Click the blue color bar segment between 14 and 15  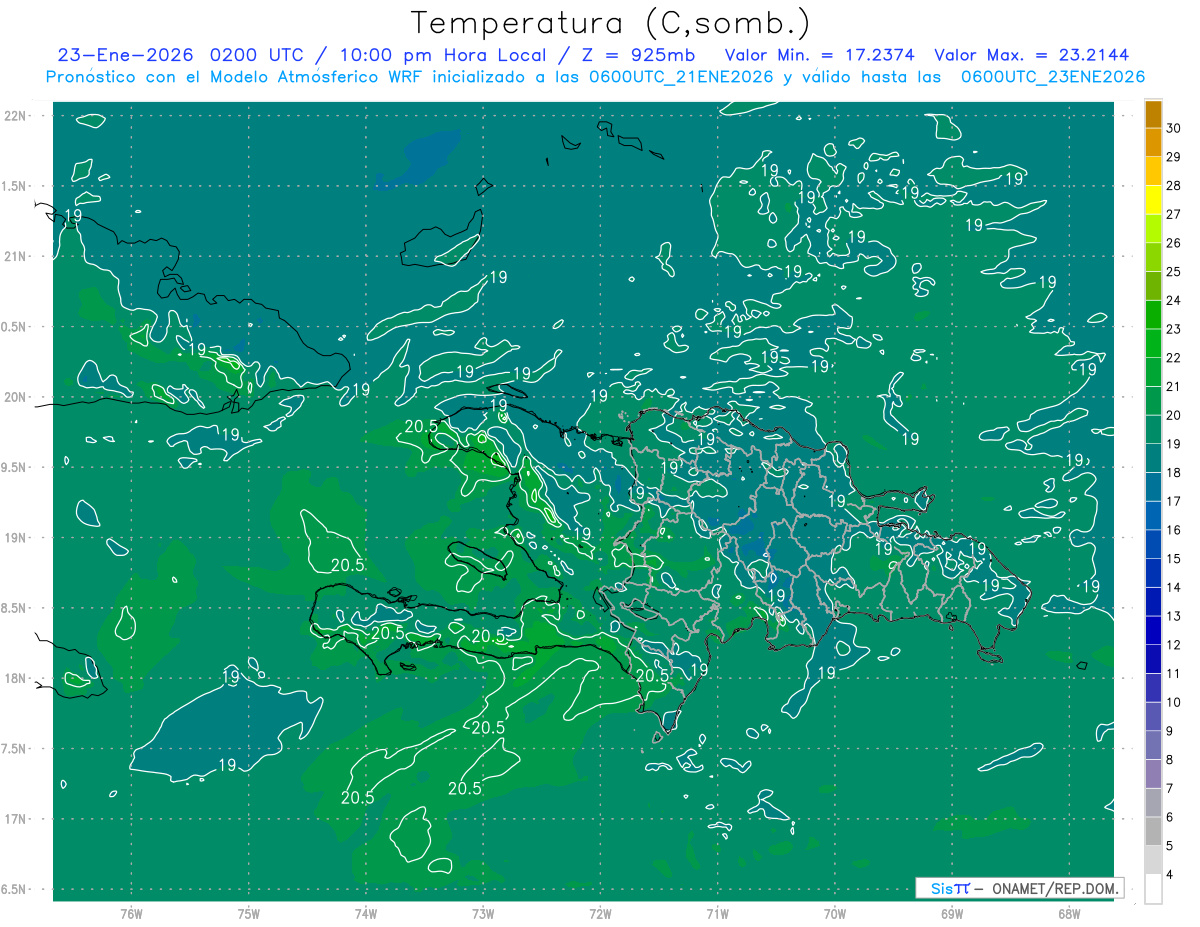coord(1153,573)
